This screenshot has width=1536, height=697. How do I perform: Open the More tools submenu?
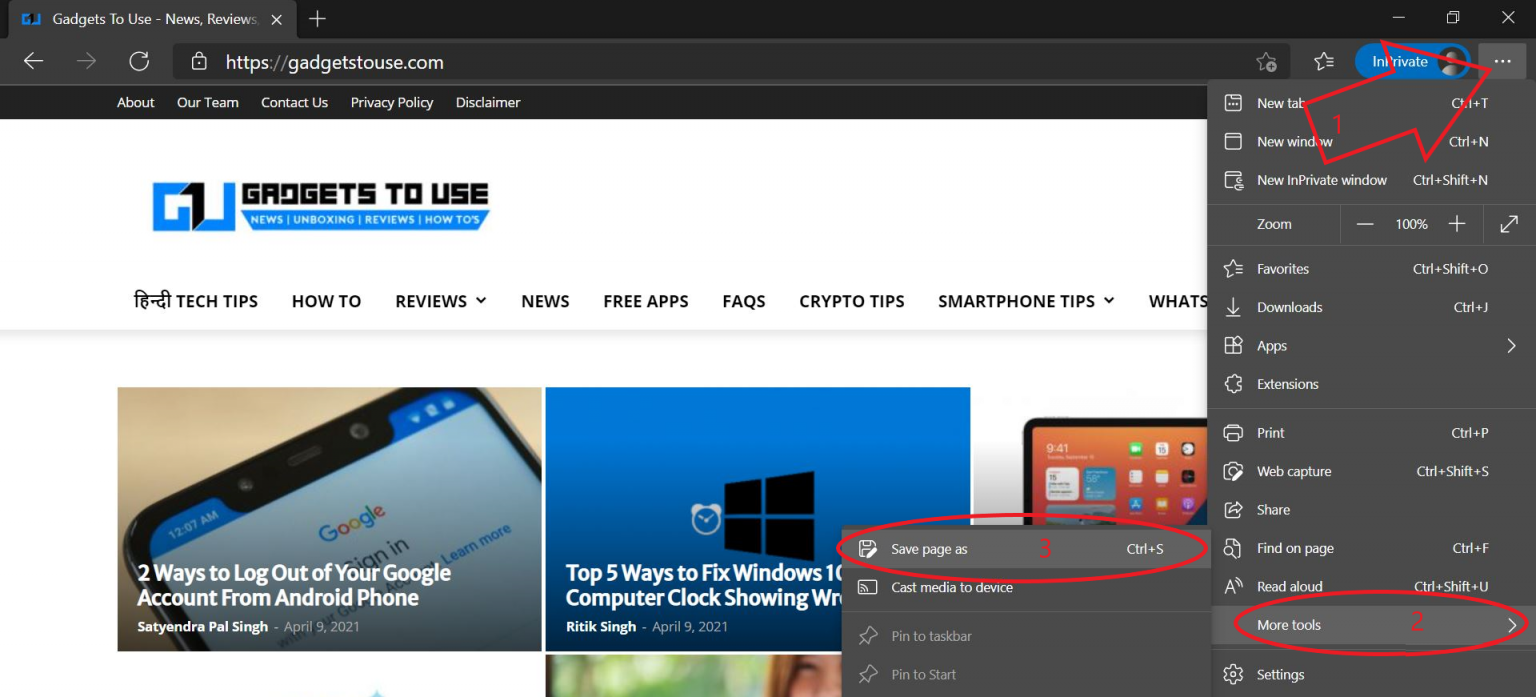tap(1289, 624)
